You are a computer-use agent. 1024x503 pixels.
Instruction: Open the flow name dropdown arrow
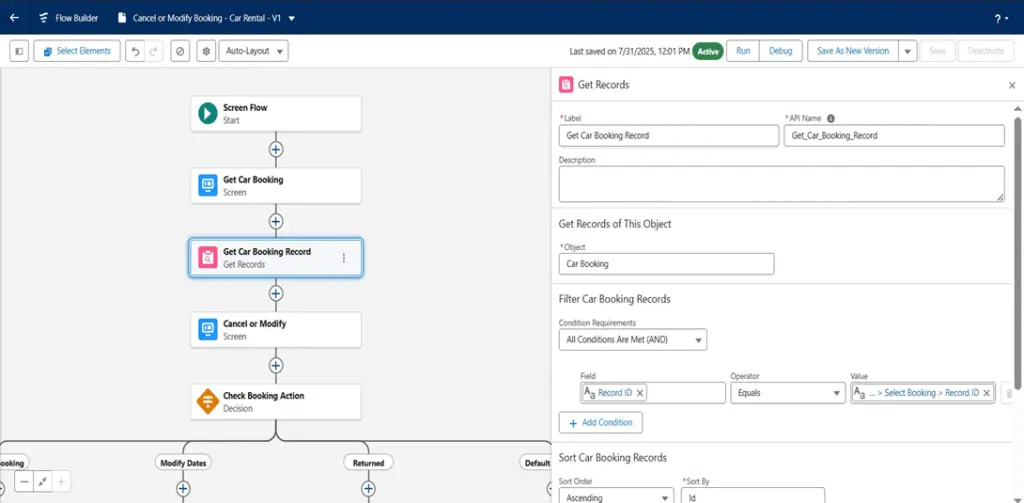292,18
